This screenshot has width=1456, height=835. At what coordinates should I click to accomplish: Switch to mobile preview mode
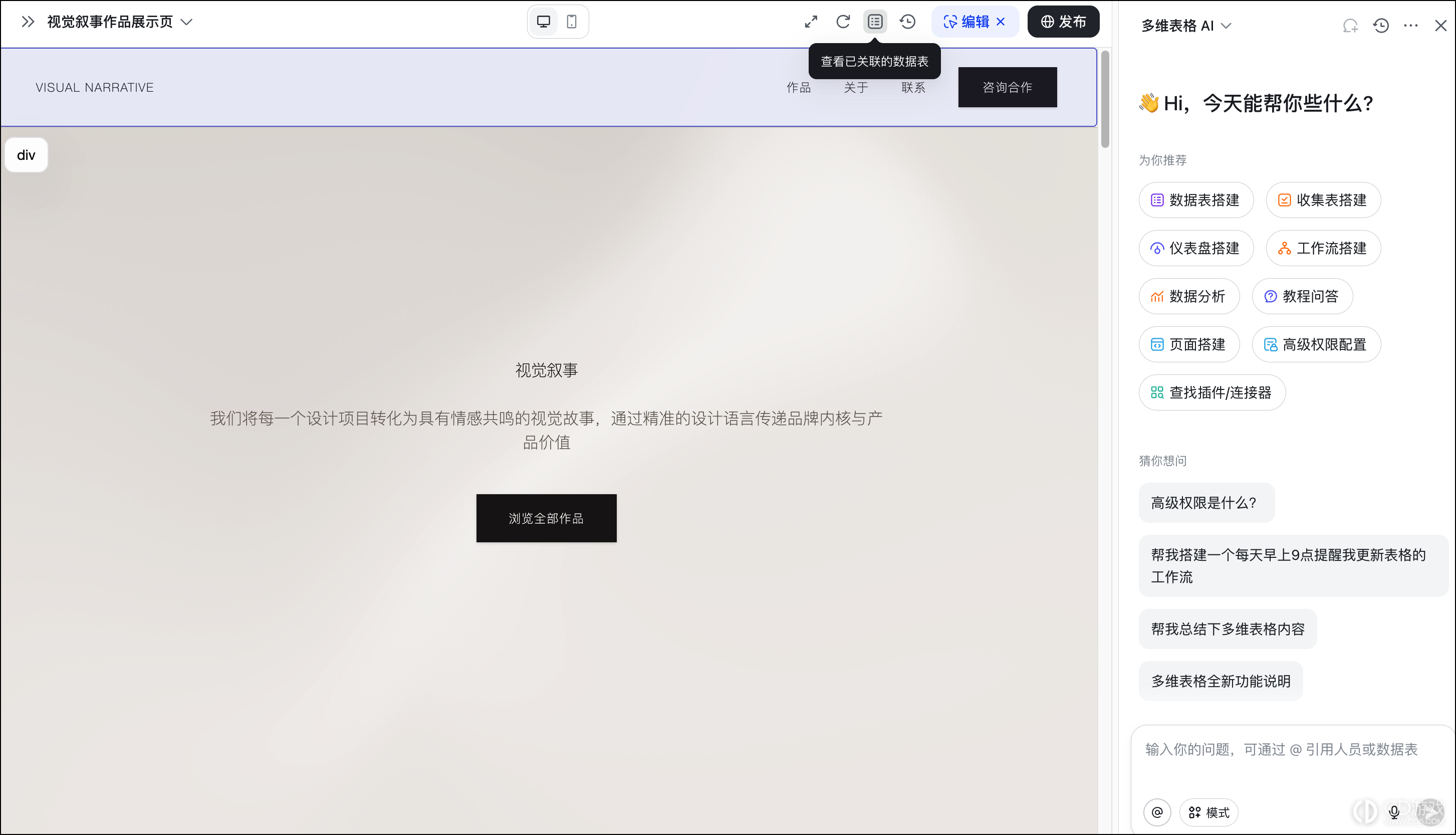pos(572,22)
